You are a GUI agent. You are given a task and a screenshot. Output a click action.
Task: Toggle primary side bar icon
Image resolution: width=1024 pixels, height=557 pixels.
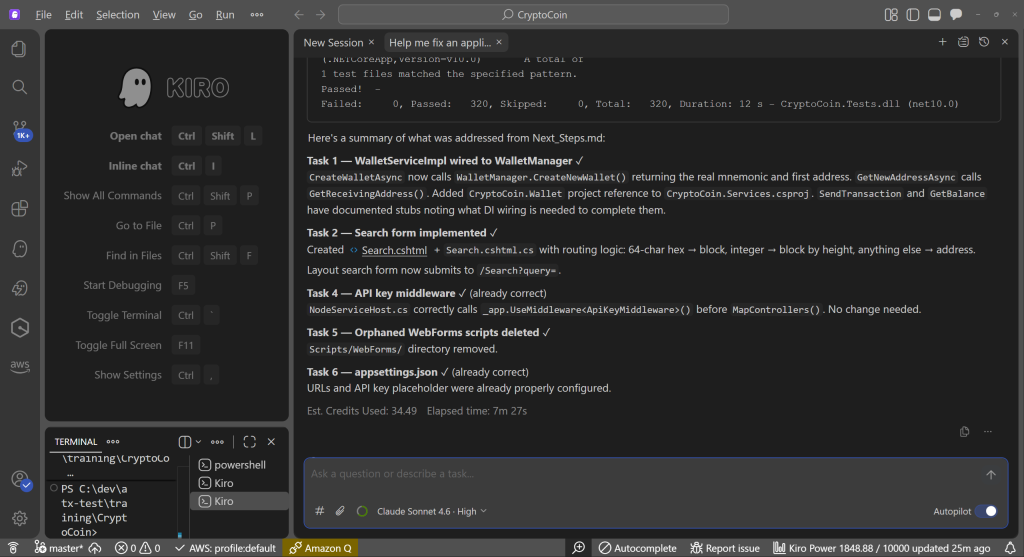point(913,14)
